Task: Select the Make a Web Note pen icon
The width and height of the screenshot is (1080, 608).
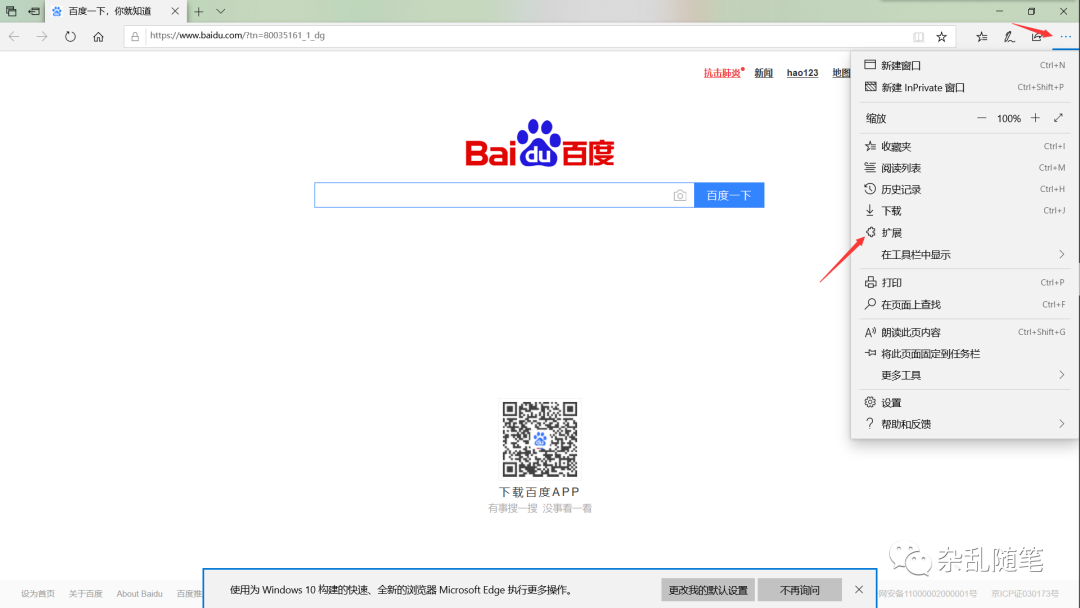Action: coord(1009,36)
